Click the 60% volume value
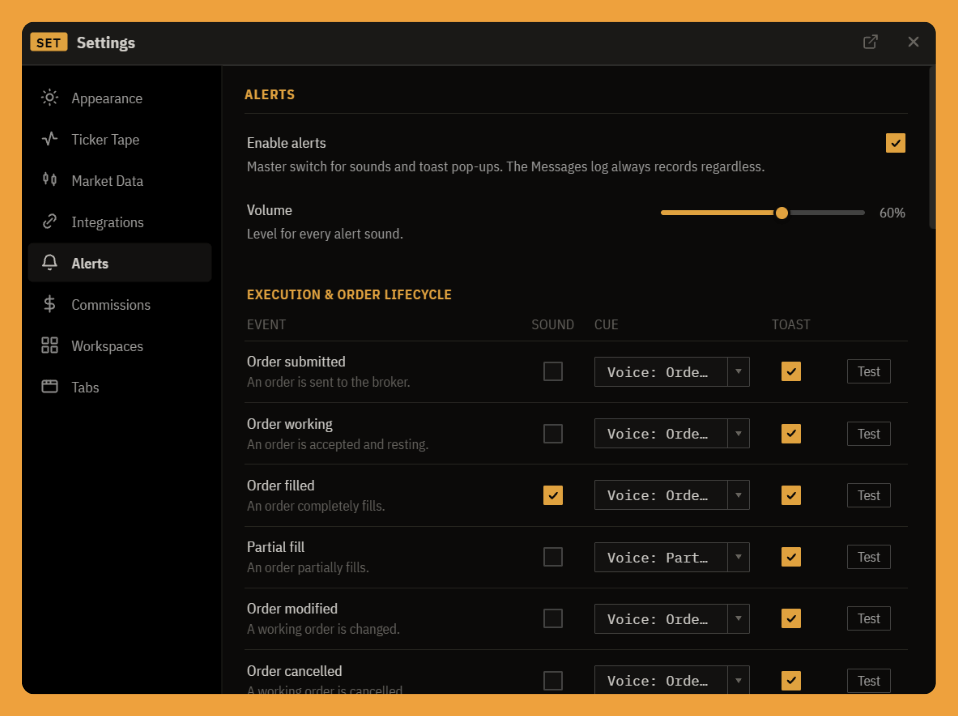 tap(892, 213)
